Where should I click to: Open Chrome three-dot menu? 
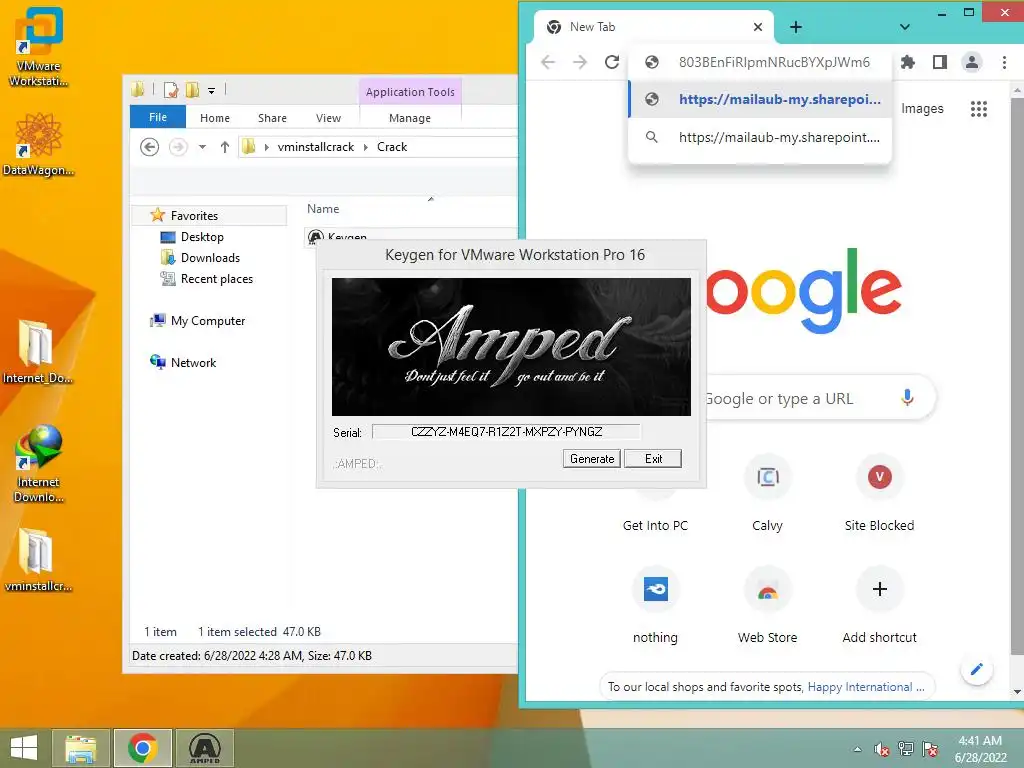[1004, 62]
